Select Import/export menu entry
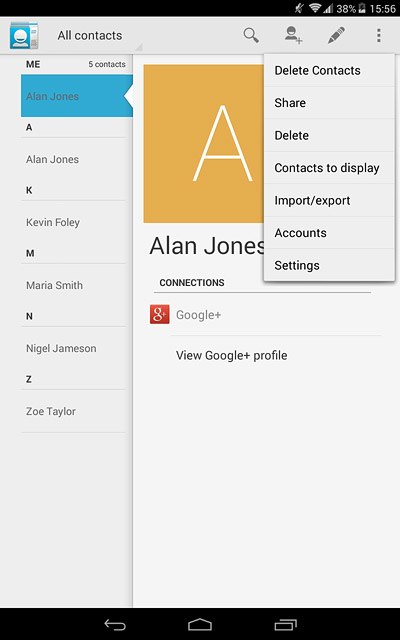400x640 pixels. tap(329, 200)
